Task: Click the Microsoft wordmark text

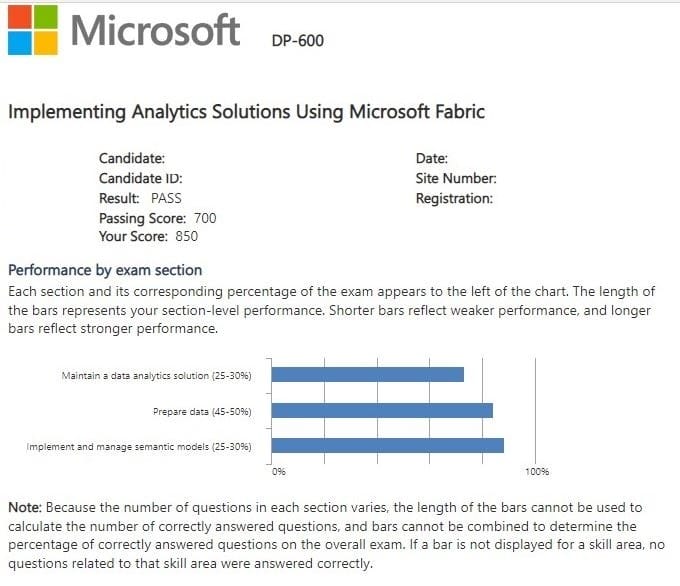Action: [x=155, y=30]
